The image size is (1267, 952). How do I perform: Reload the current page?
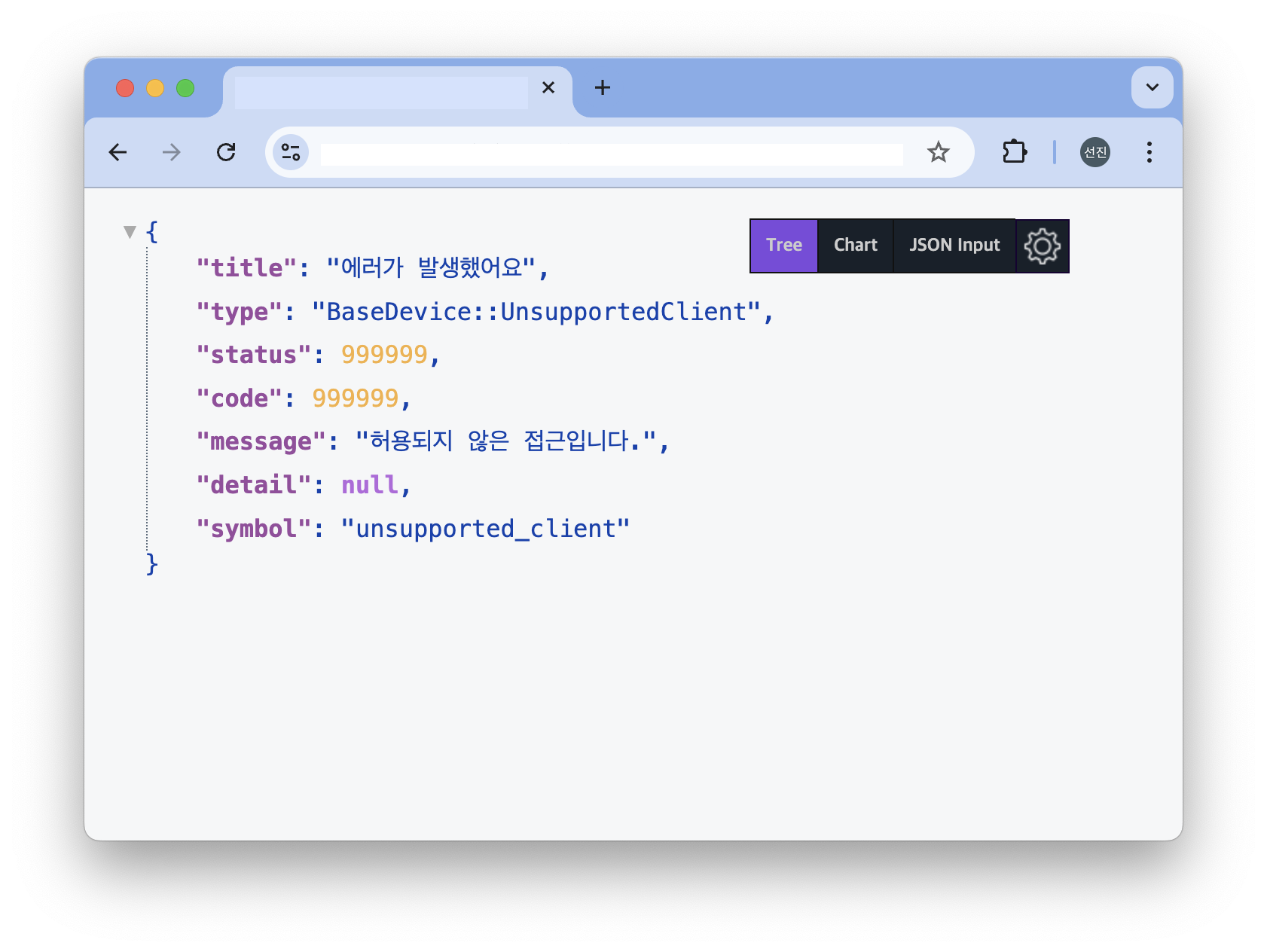click(226, 153)
